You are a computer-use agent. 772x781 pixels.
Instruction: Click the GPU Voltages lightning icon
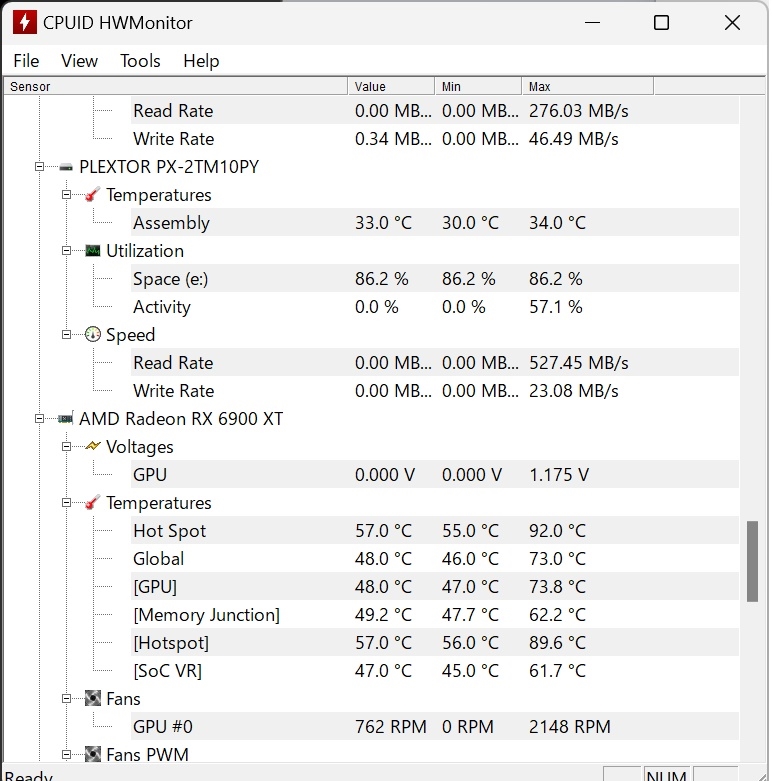pyautogui.click(x=93, y=447)
